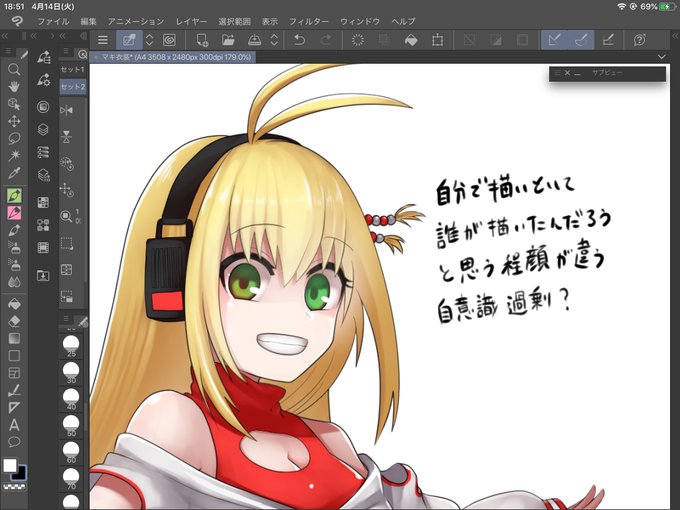Select the Hand move-view tool
Image resolution: width=680 pixels, height=510 pixels.
[14, 86]
